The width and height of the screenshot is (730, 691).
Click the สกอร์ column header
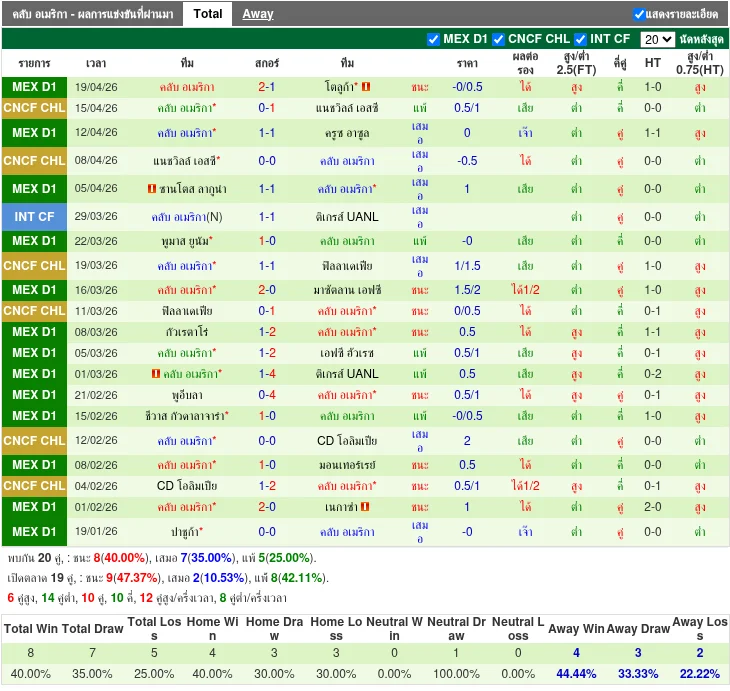[267, 62]
